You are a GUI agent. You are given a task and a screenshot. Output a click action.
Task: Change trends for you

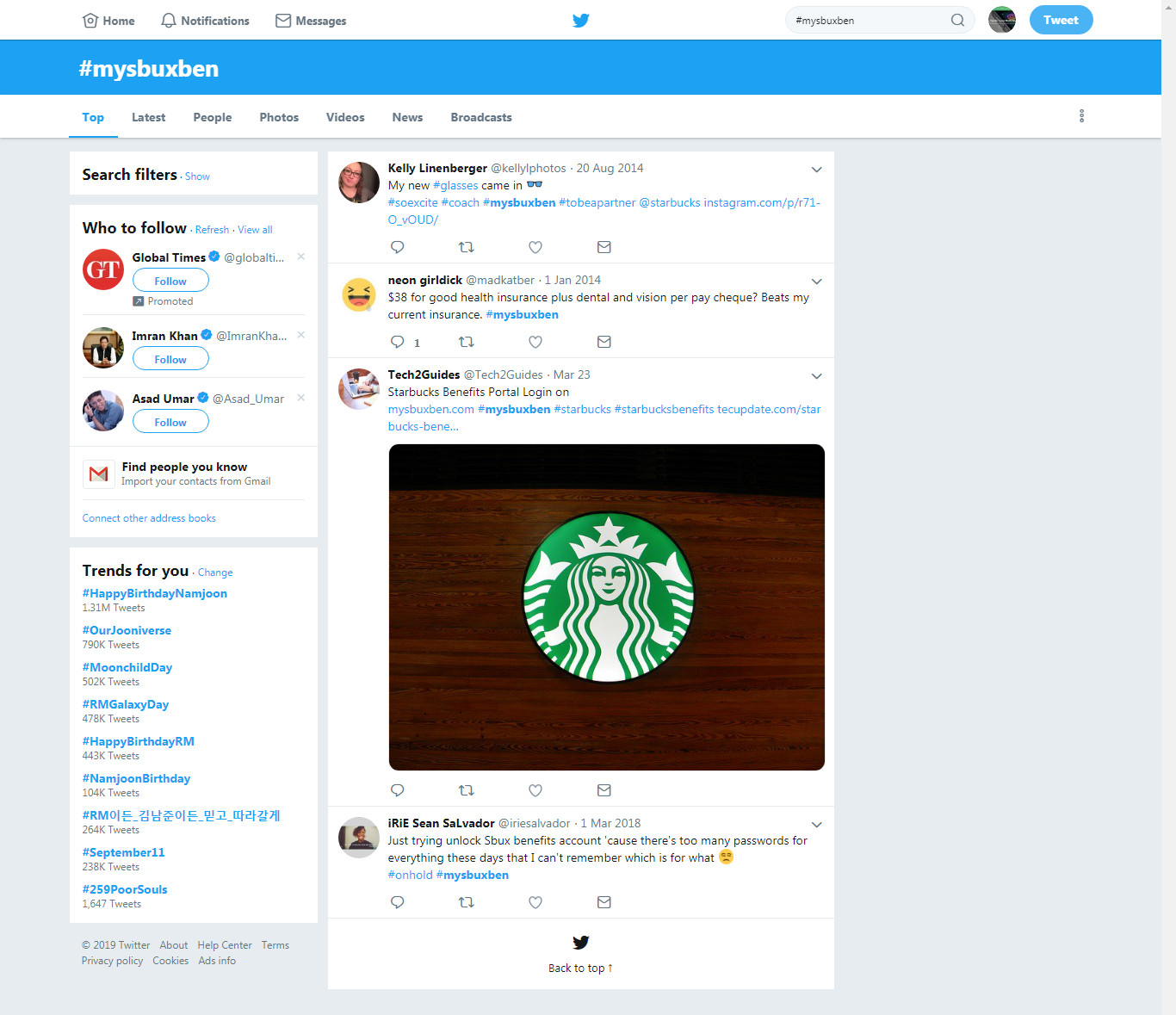(x=215, y=572)
